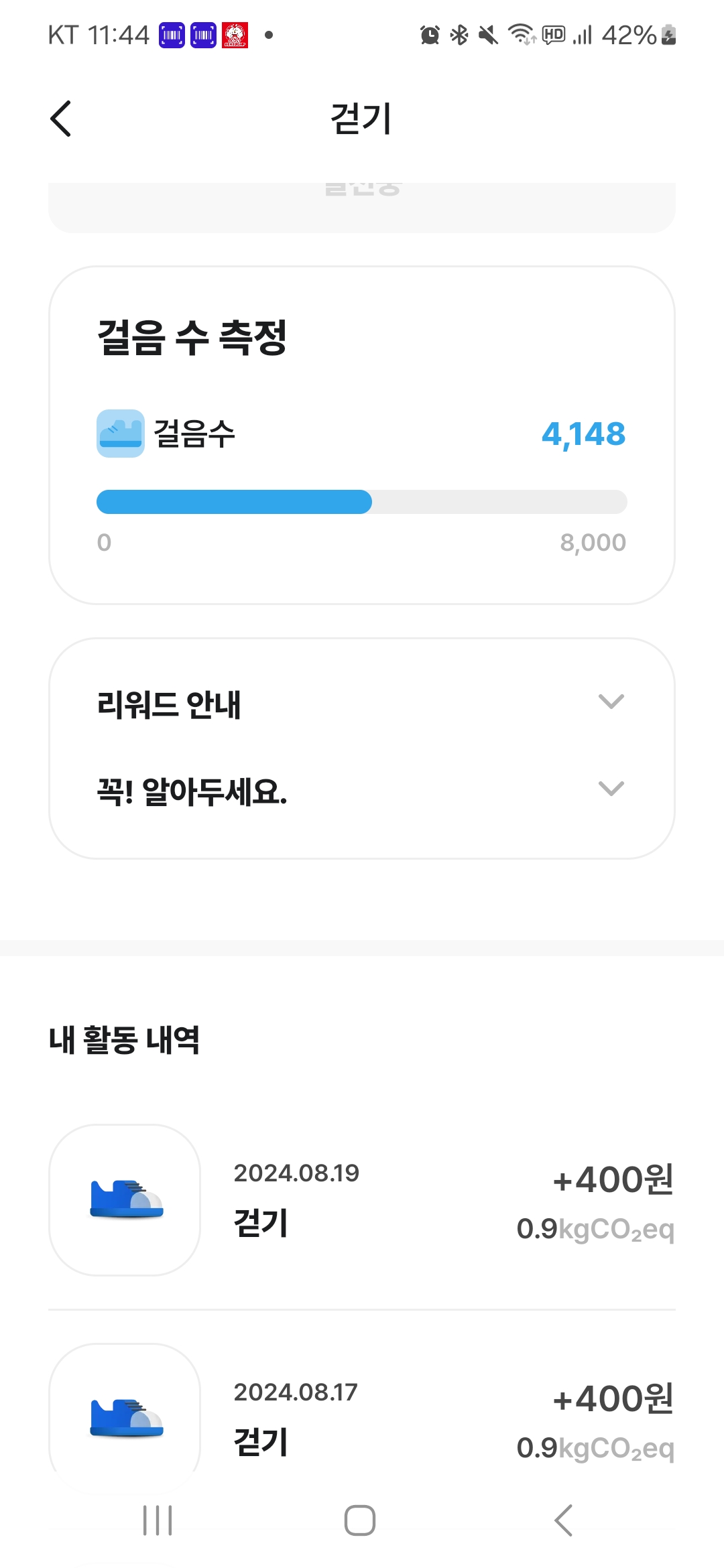Tap the red notification app icon
The width and height of the screenshot is (724, 1568).
(x=235, y=35)
